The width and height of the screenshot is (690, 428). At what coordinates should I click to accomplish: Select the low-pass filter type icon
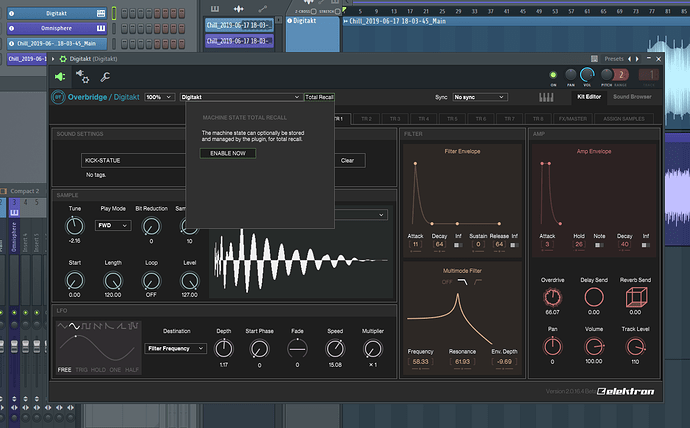(x=462, y=282)
